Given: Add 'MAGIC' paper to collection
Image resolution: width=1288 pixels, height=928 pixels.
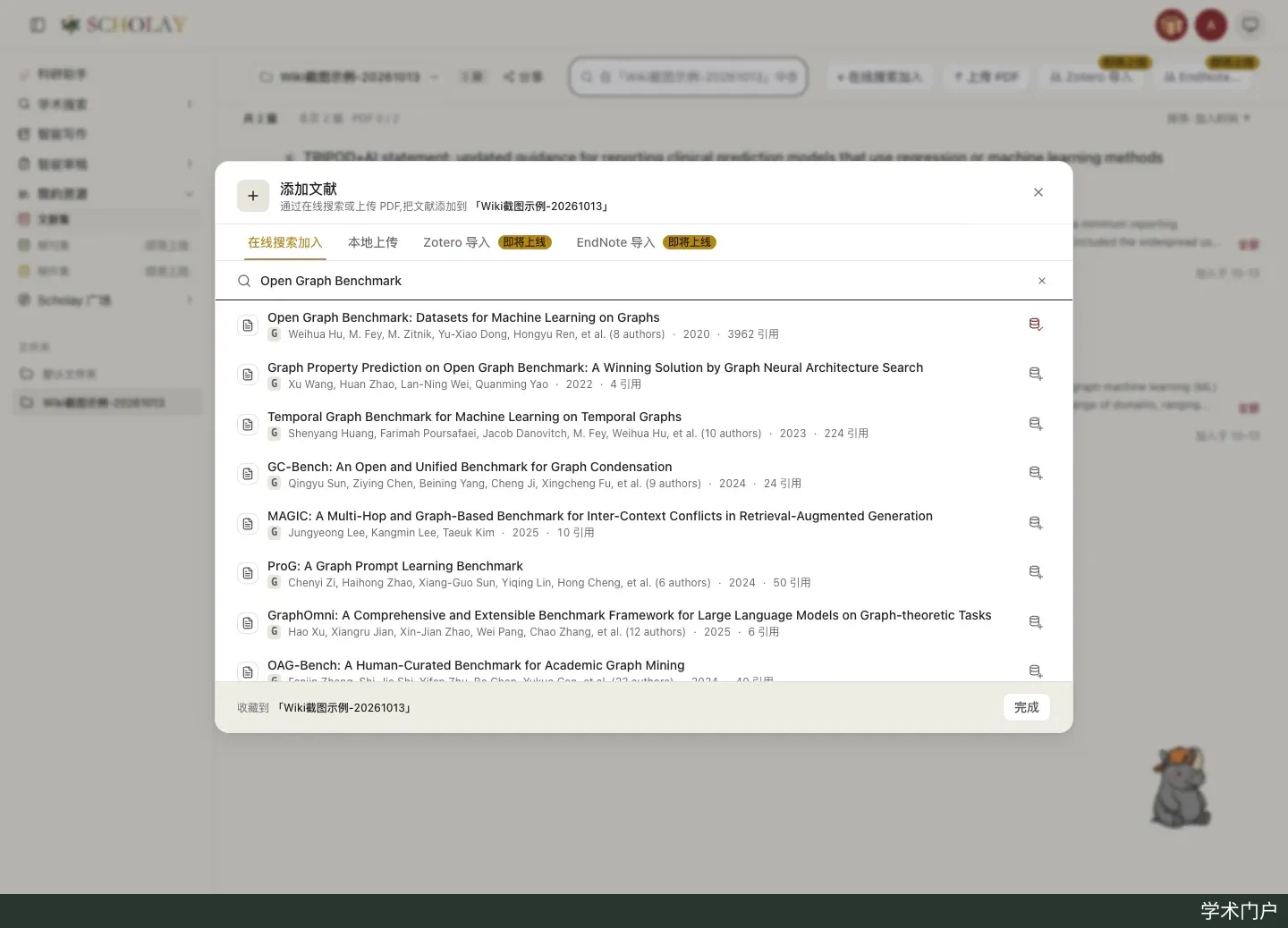Looking at the screenshot, I should click(1036, 523).
